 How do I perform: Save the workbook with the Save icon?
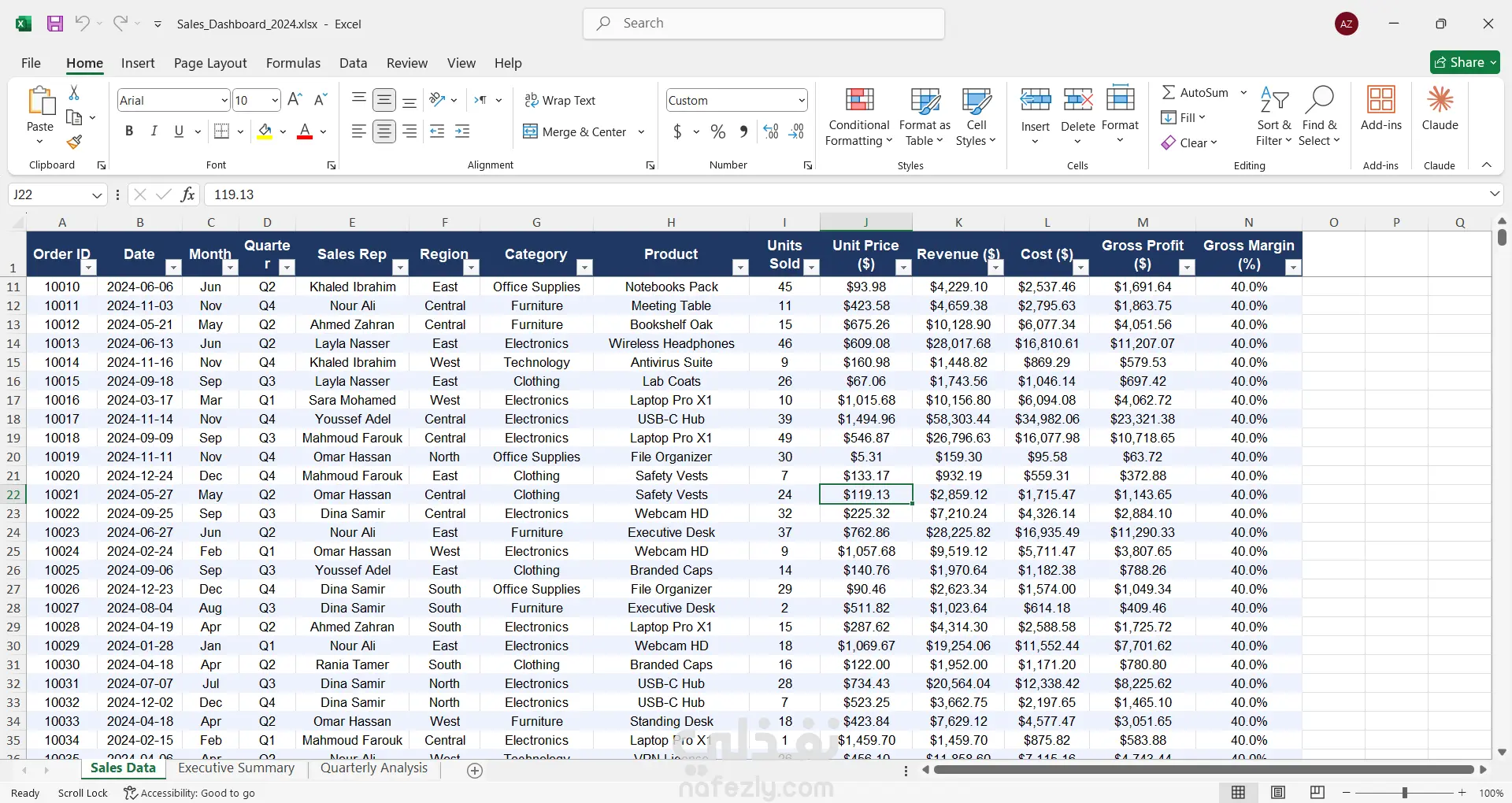tap(55, 24)
